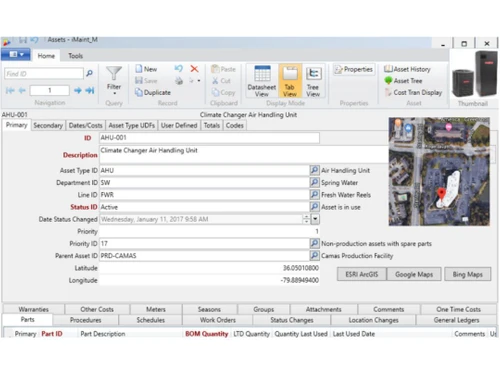The width and height of the screenshot is (500, 375).
Task: Open the Schedules tab
Action: (x=151, y=320)
